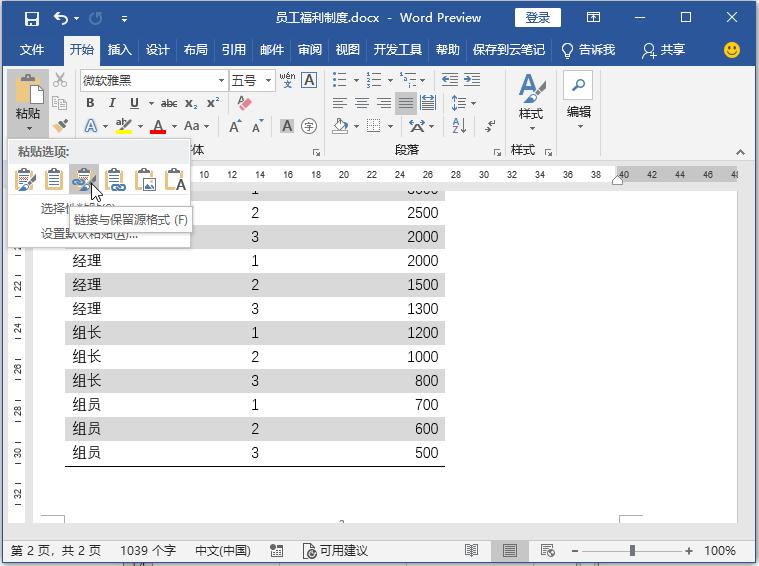Viewport: 759px width, 566px height.
Task: Justify paragraph text
Action: (x=406, y=103)
